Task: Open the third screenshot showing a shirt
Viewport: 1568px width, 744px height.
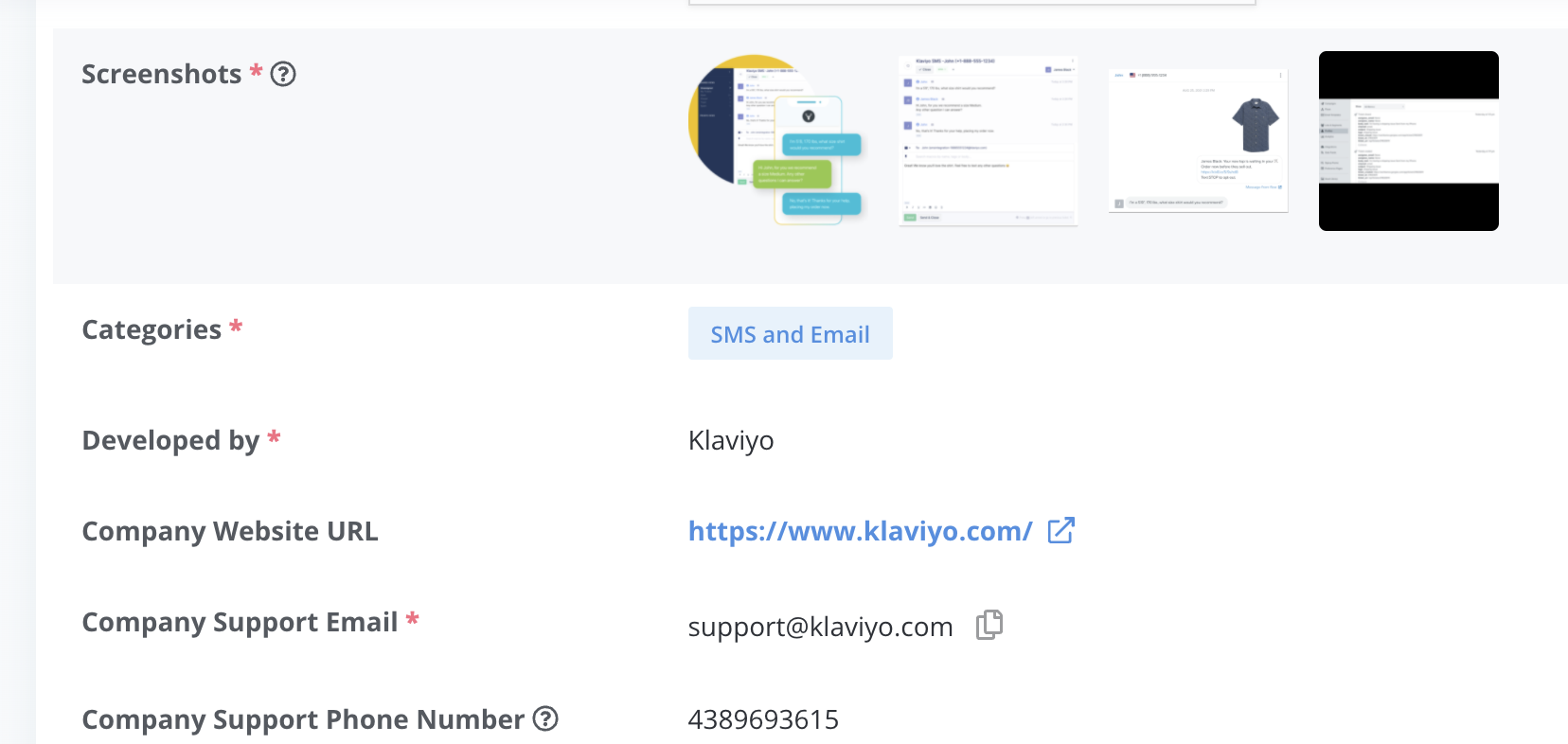Action: tap(1199, 140)
